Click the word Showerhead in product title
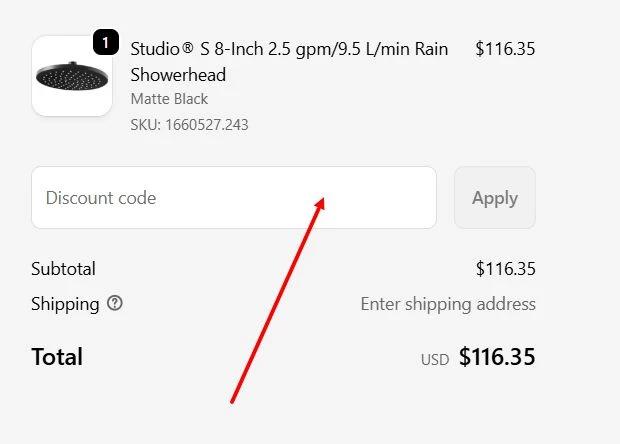 pyautogui.click(x=178, y=75)
